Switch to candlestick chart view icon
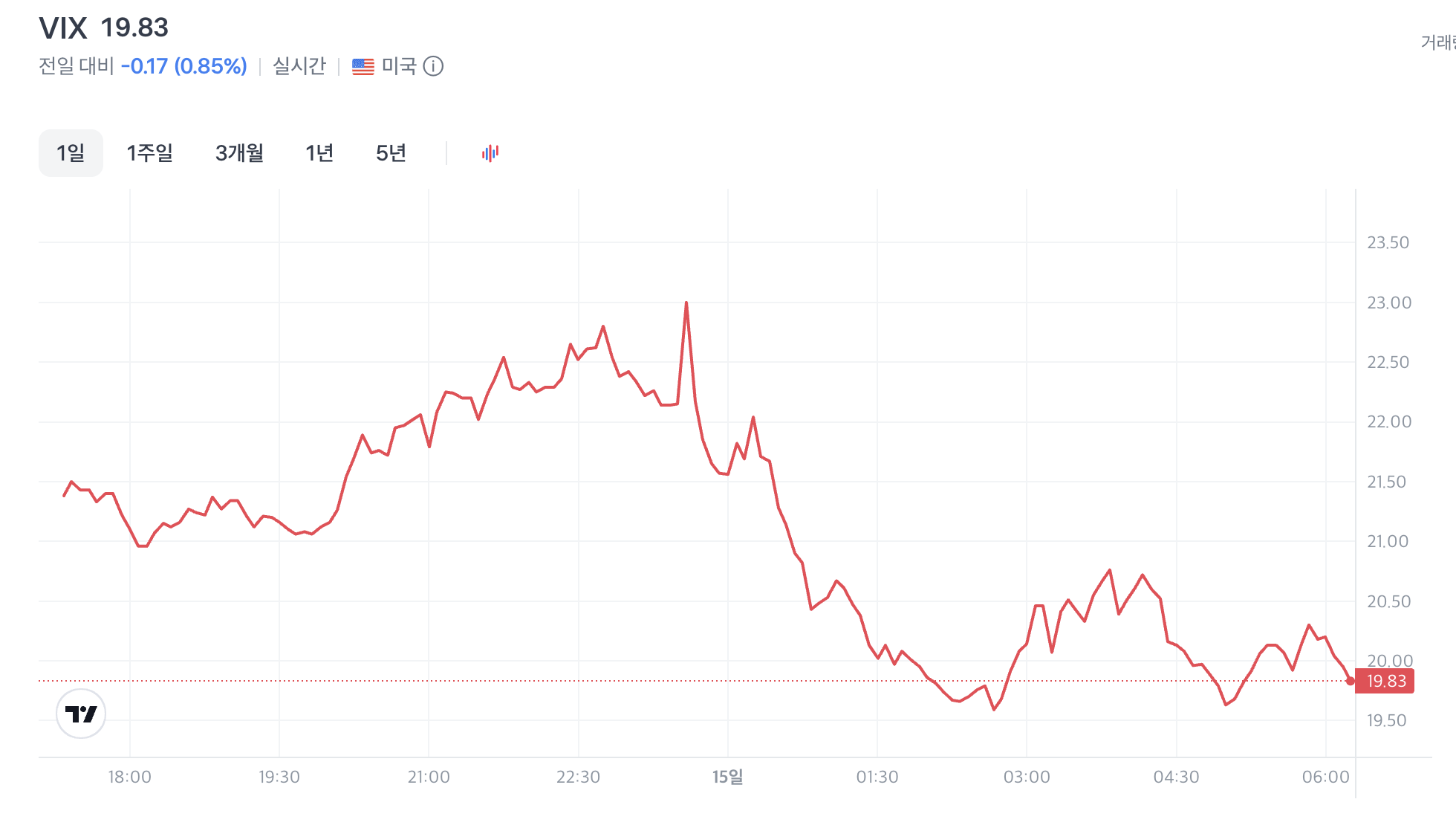The width and height of the screenshot is (1456, 831). tap(490, 153)
